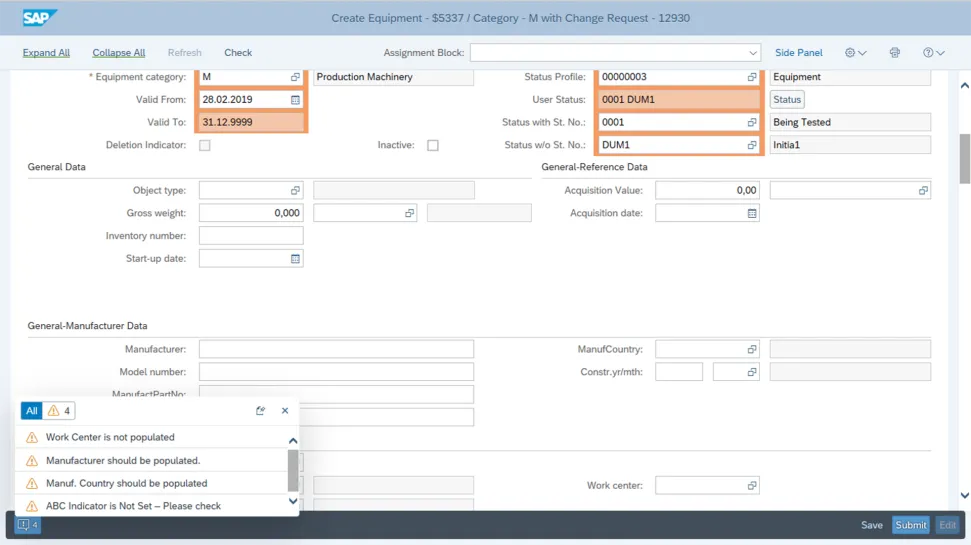Viewport: 971px width, 545px height.
Task: Expand the Assignment Block dropdown
Action: [x=753, y=53]
